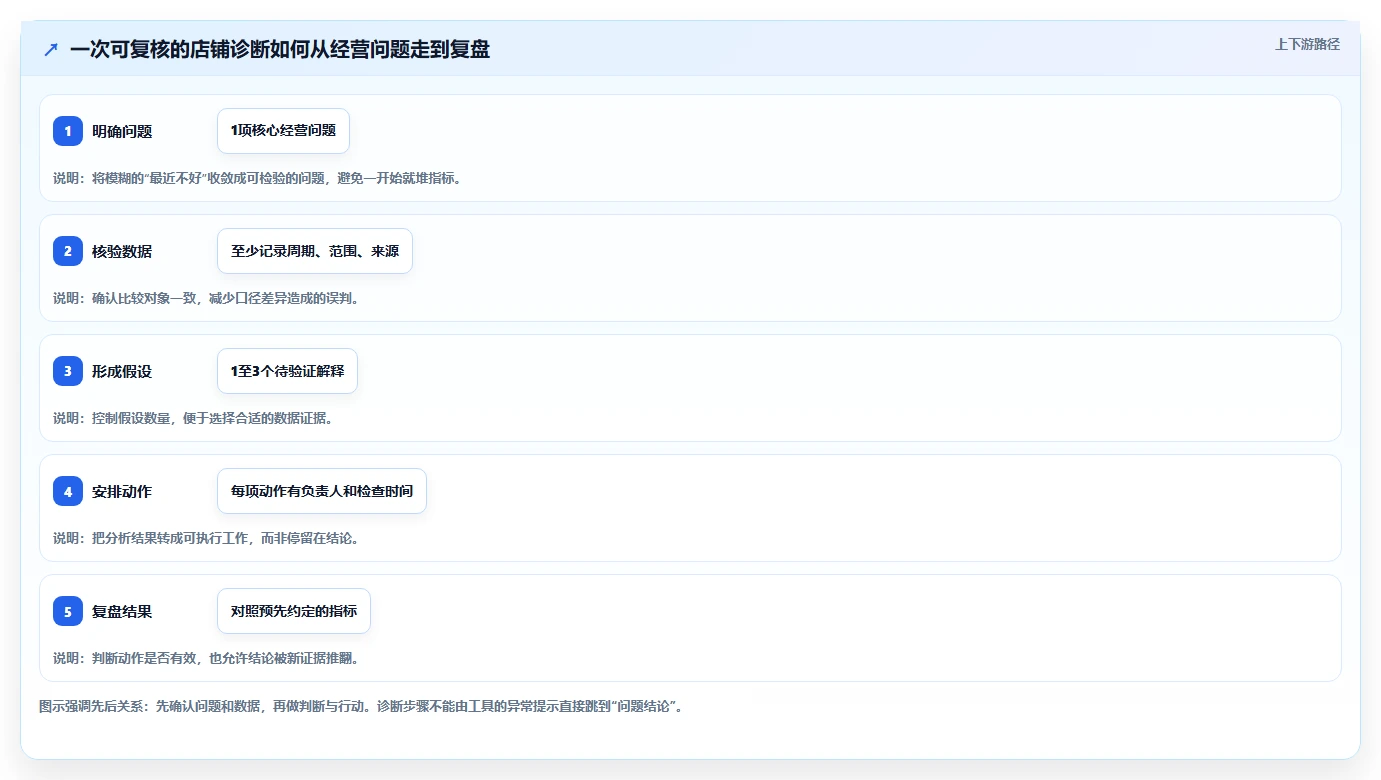This screenshot has height=780, width=1381.
Task: Click the step 1 number badge
Action: pyautogui.click(x=68, y=131)
